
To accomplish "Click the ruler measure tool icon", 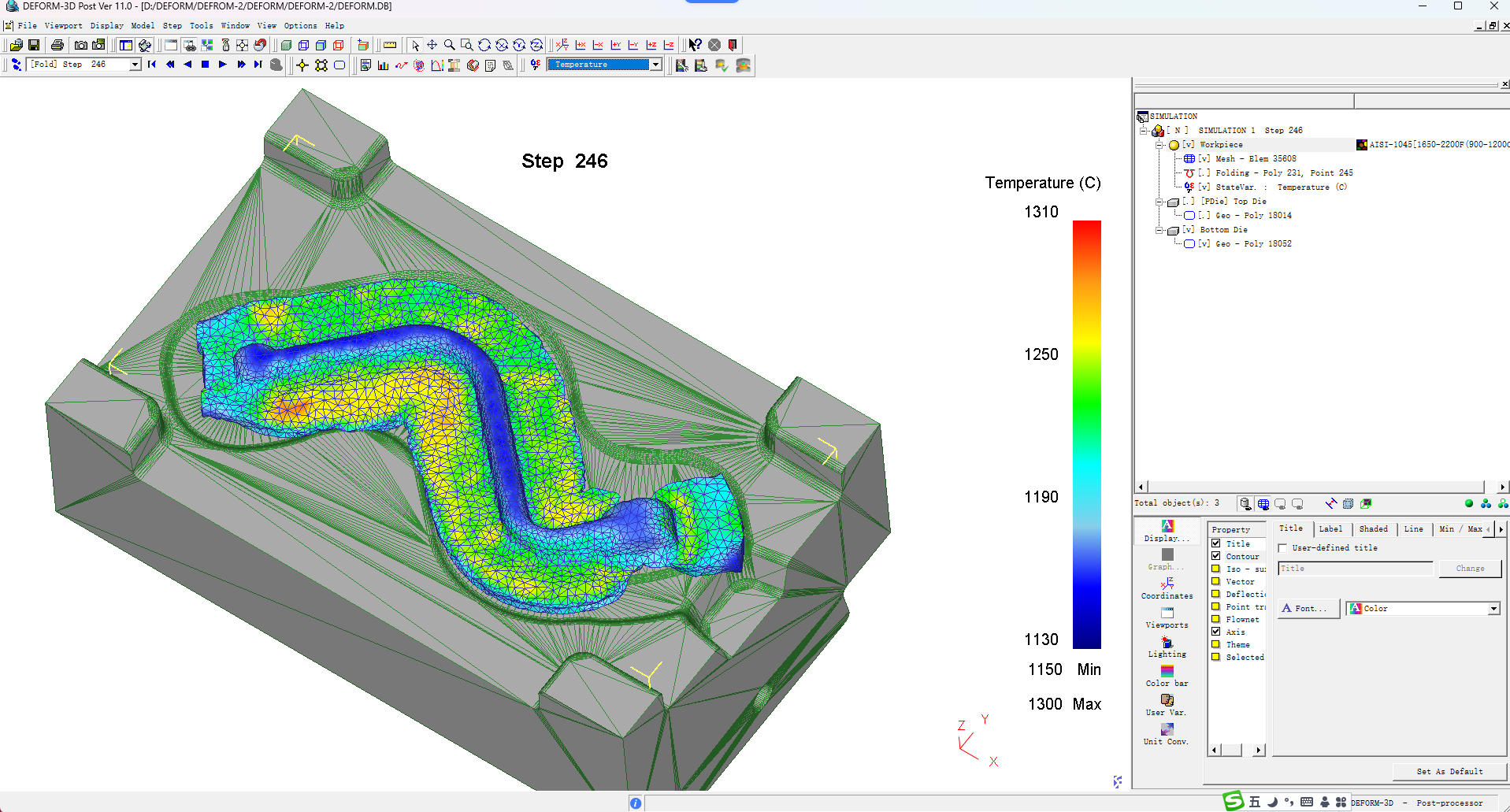I will pos(390,45).
